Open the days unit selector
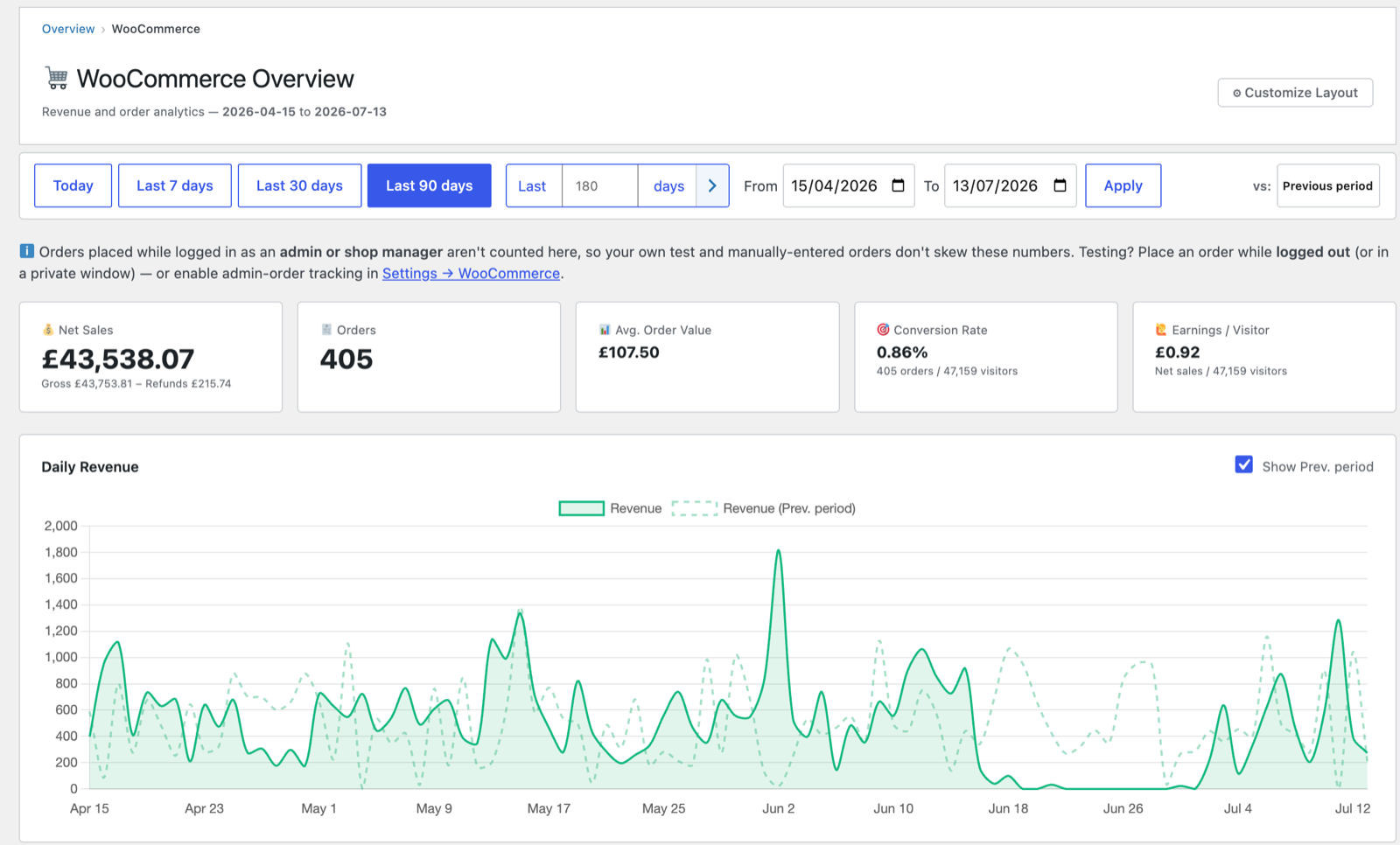Viewport: 1400px width, 845px height. coord(668,185)
